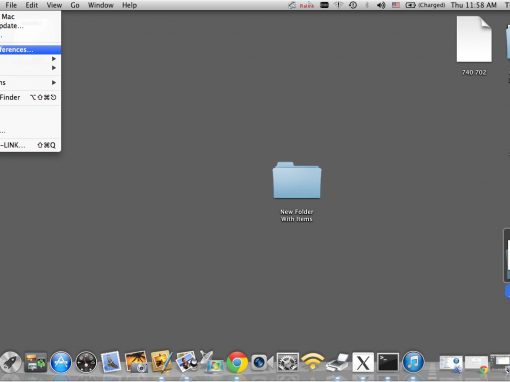Open System Preferences gear icon in Dock
Viewport: 510px width, 382px height.
coord(288,362)
